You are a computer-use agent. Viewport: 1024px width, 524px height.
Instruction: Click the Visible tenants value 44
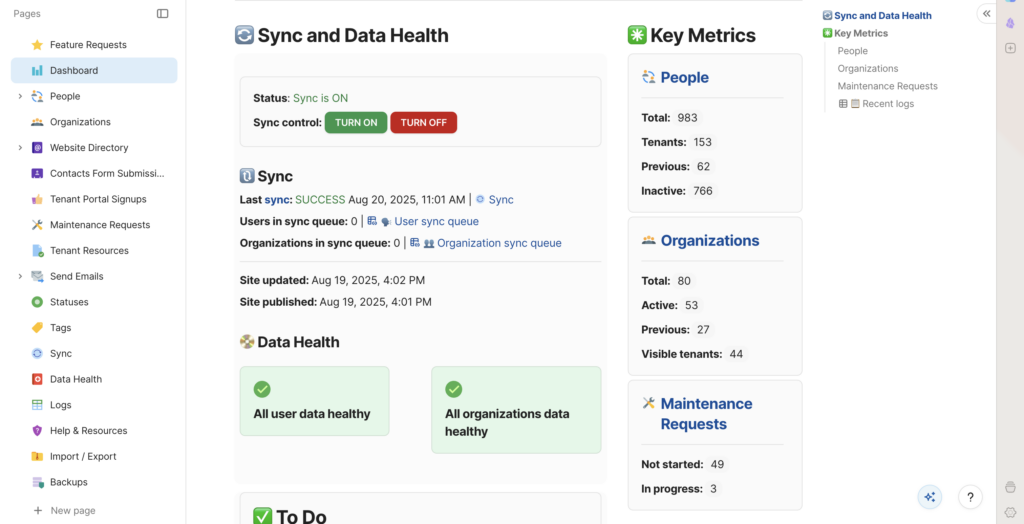(736, 354)
